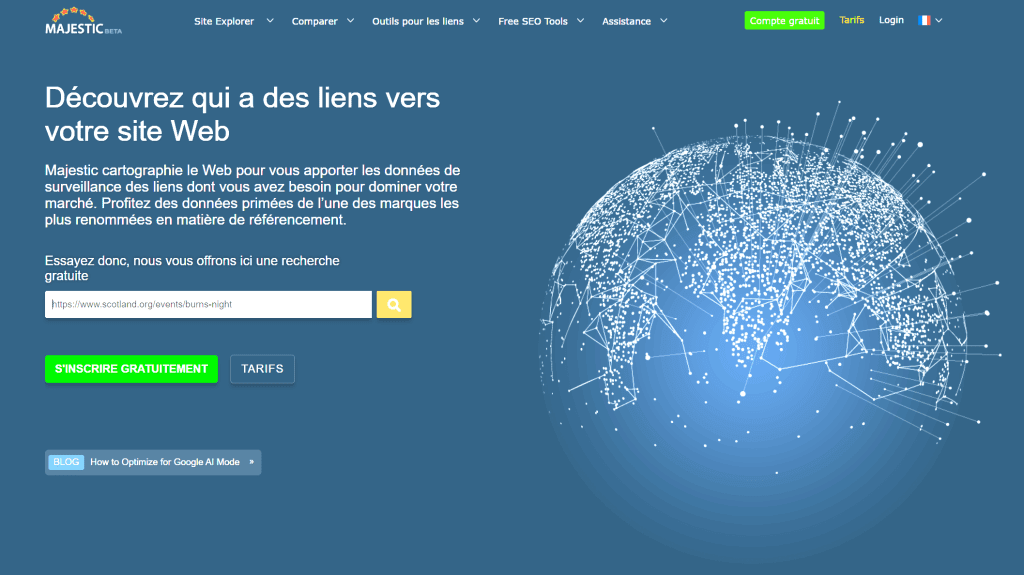Expand the Outils pour les liens chevron
Image resolution: width=1024 pixels, height=575 pixels.
[476, 21]
